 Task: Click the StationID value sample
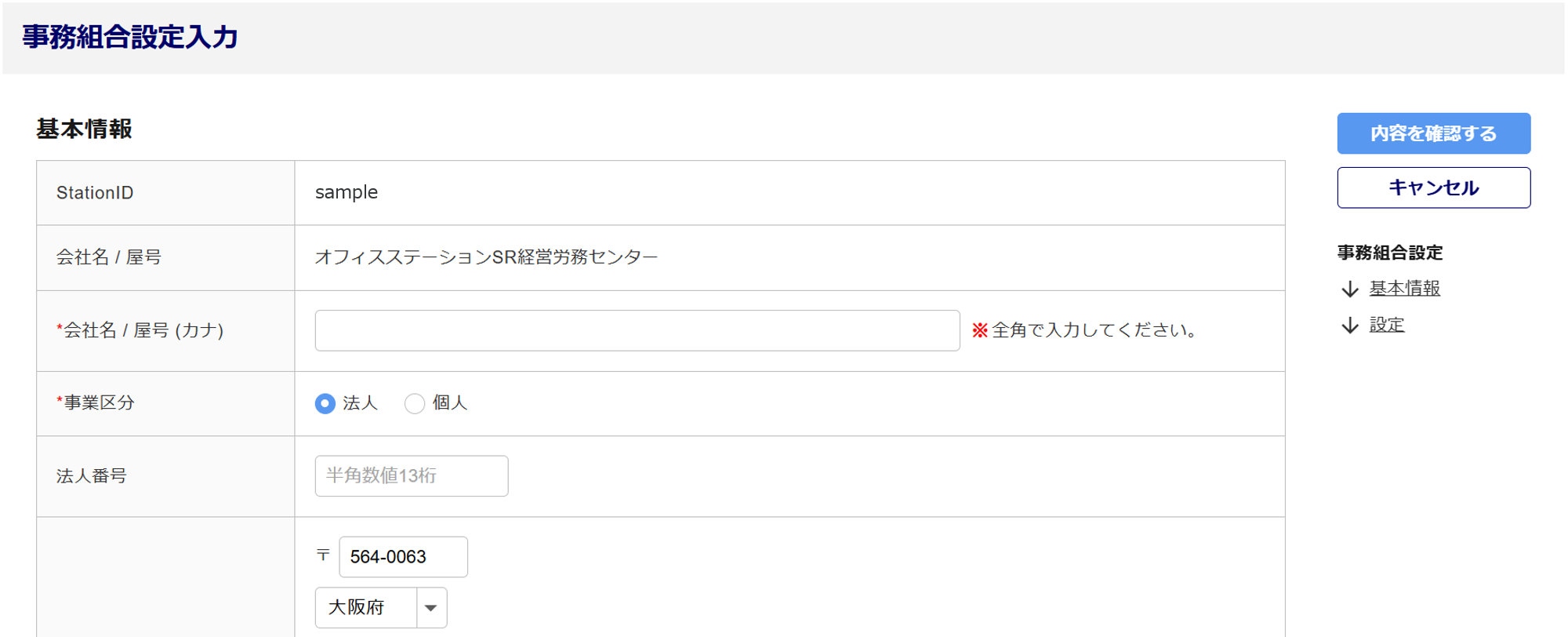click(346, 192)
